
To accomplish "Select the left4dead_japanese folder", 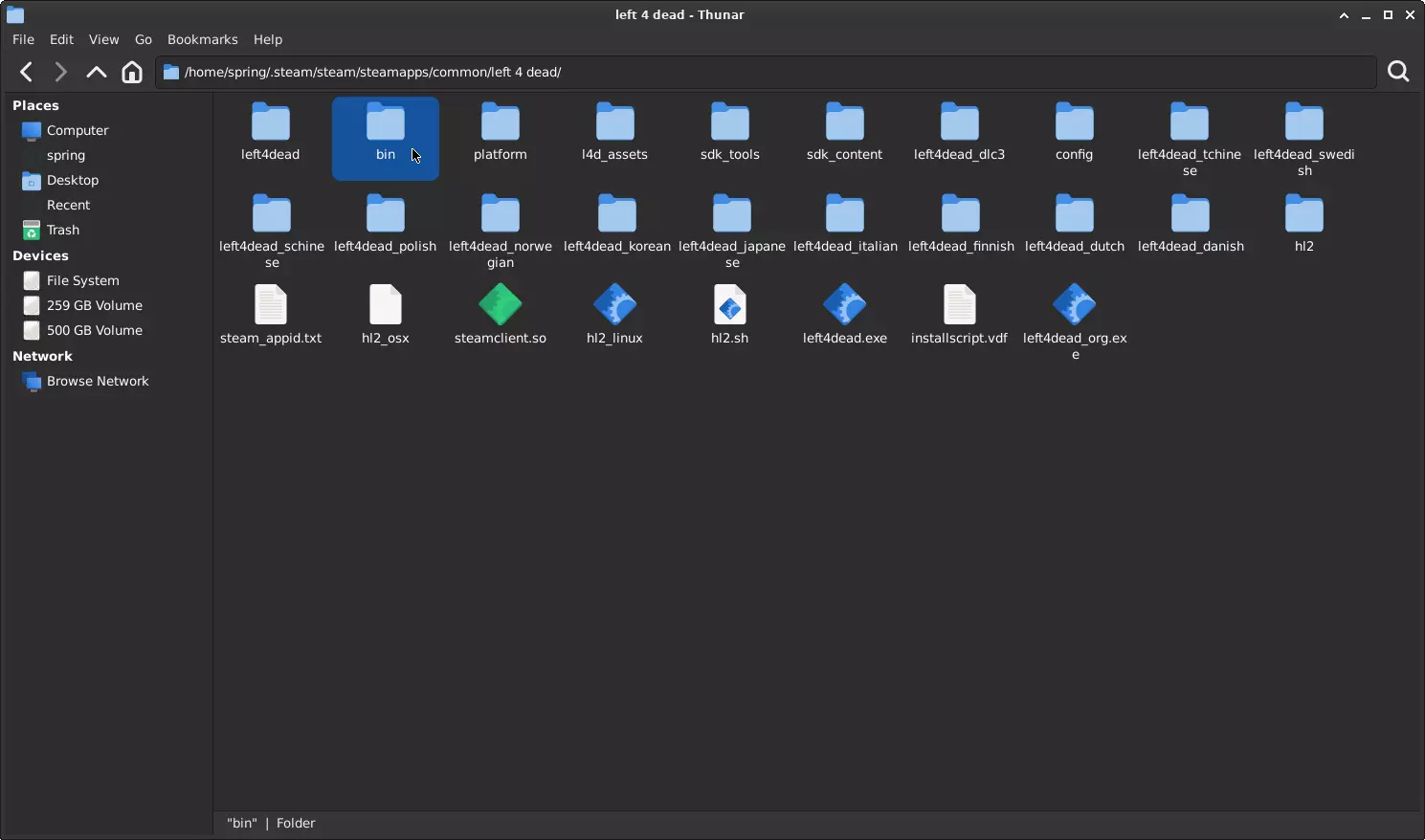I will tap(732, 232).
